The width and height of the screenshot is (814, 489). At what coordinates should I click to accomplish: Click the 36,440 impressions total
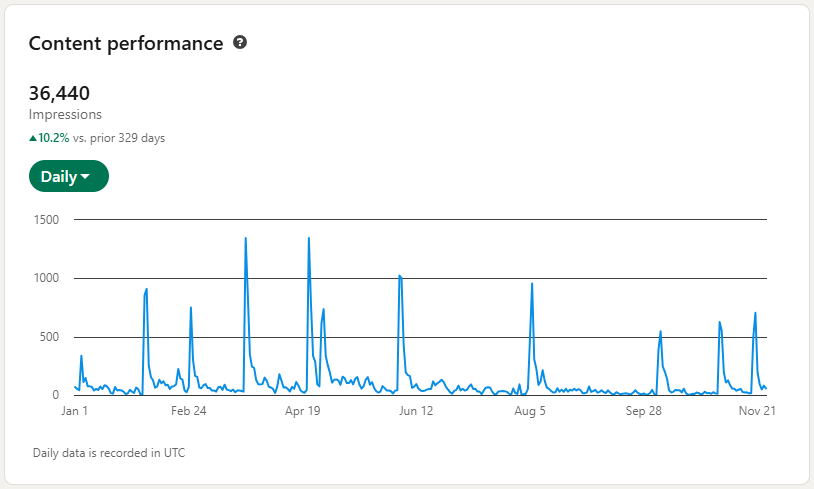tap(60, 94)
